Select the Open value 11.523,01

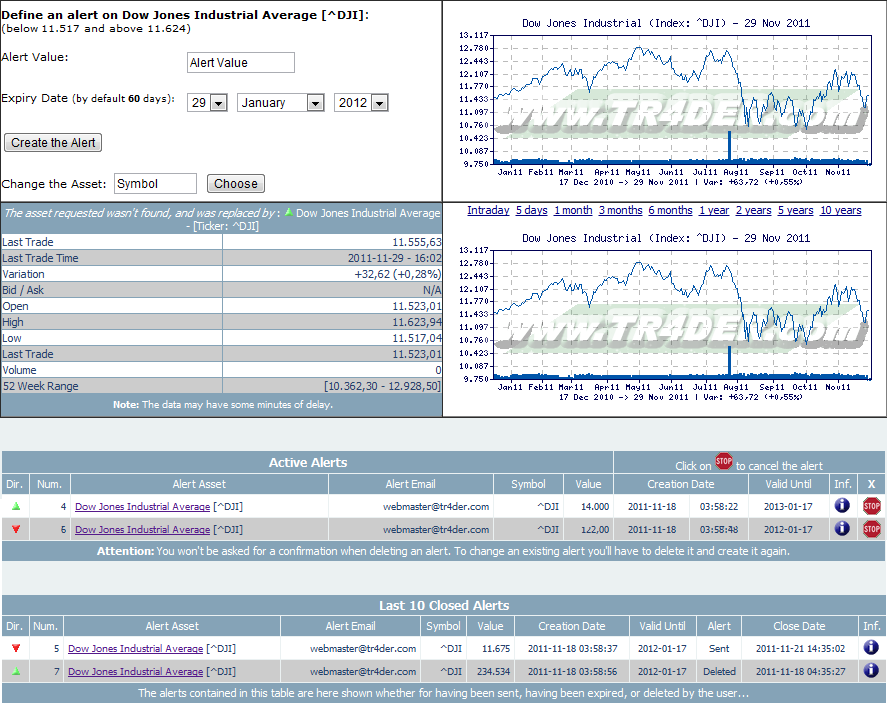[x=417, y=306]
